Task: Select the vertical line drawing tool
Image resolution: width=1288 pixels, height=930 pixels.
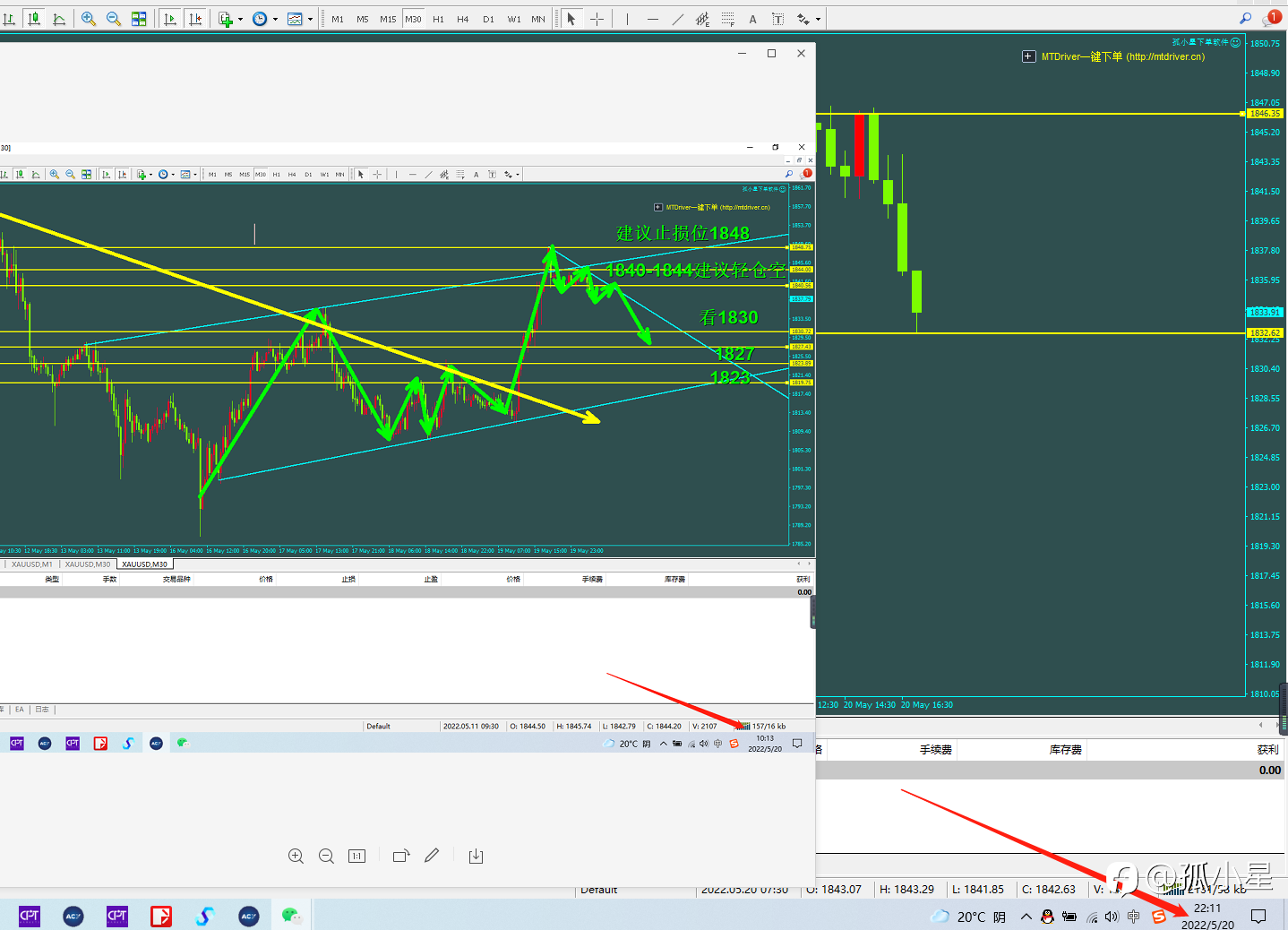Action: tap(627, 19)
